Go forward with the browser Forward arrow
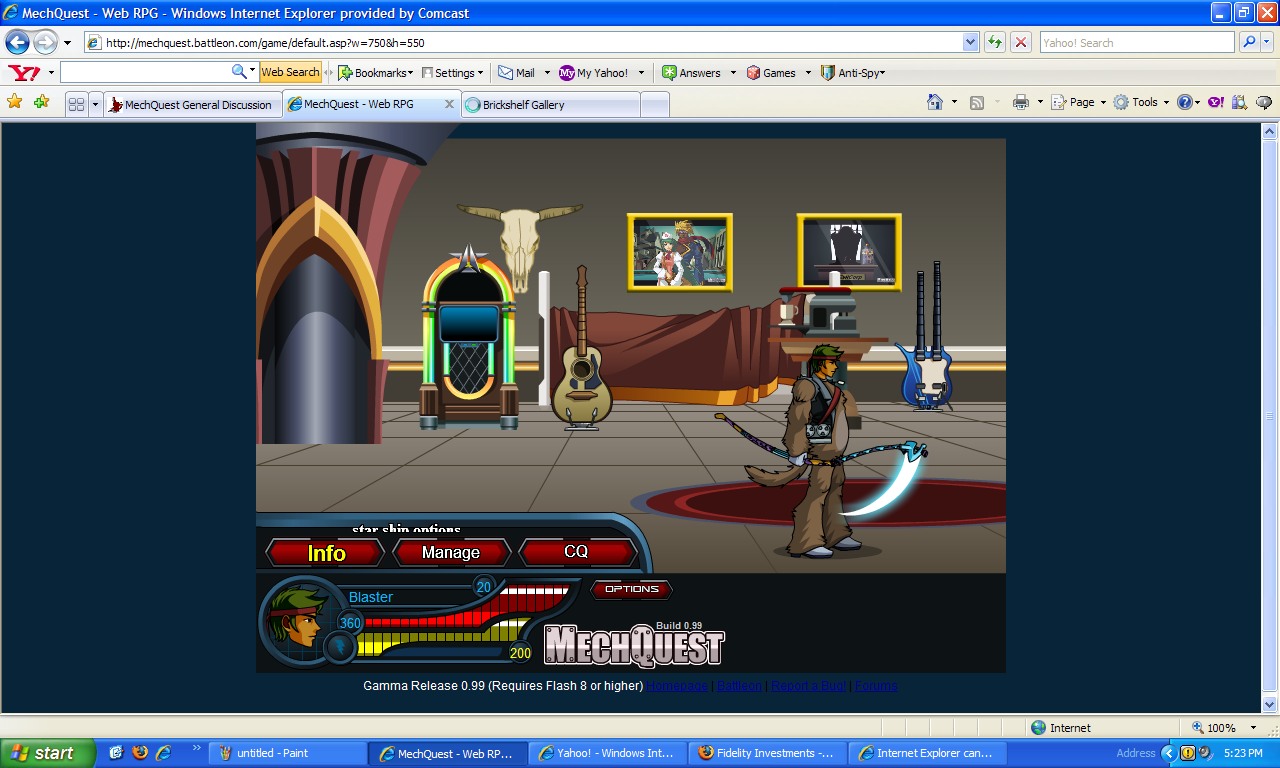1280x768 pixels. click(x=45, y=42)
